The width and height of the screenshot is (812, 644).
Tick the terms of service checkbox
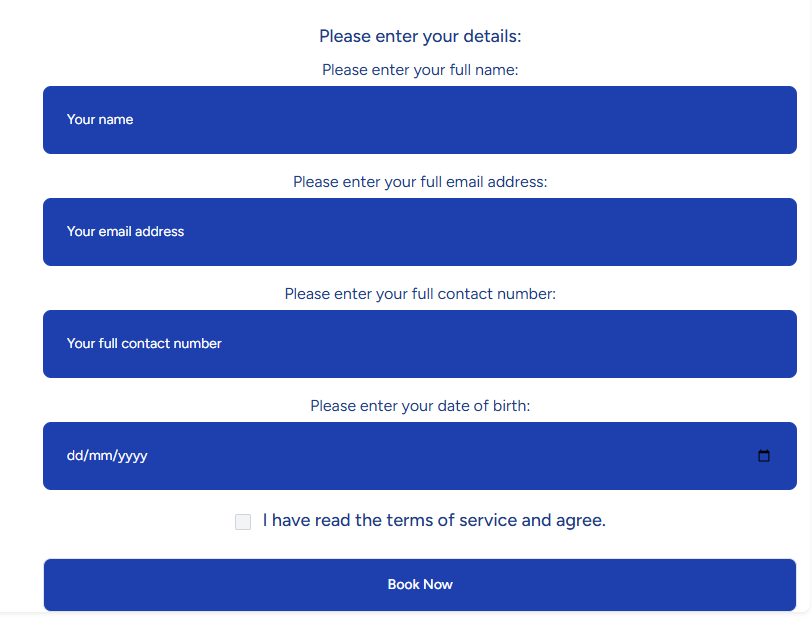[x=243, y=521]
